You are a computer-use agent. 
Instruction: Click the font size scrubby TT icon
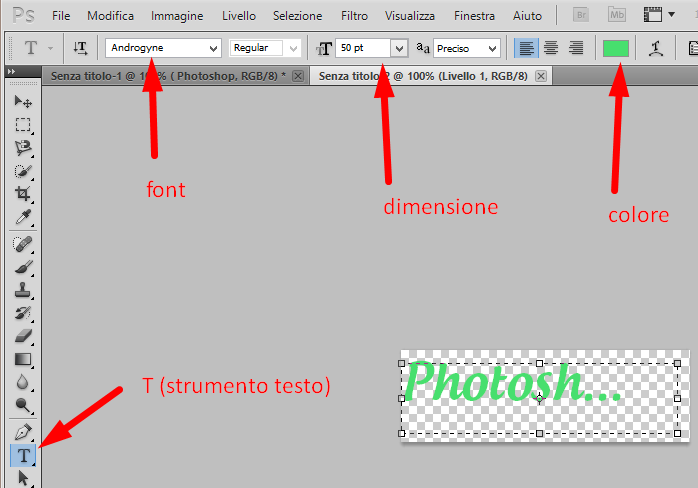(324, 49)
